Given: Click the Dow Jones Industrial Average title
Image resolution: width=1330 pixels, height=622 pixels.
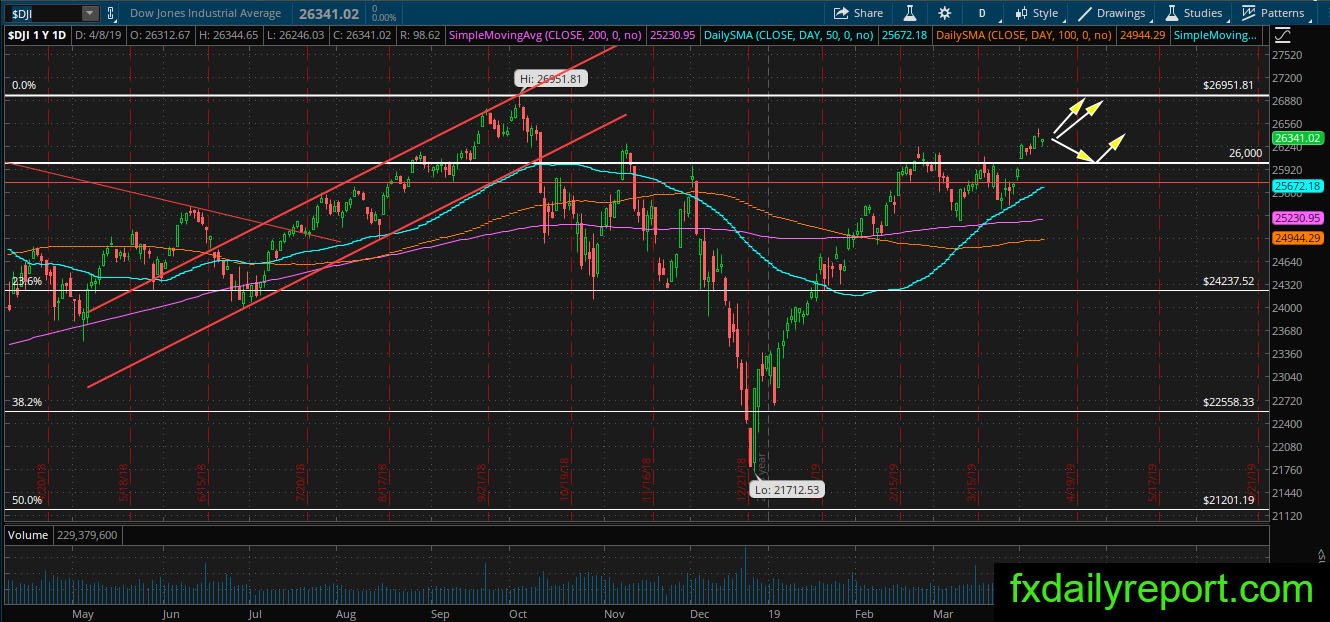Looking at the screenshot, I should pyautogui.click(x=206, y=13).
